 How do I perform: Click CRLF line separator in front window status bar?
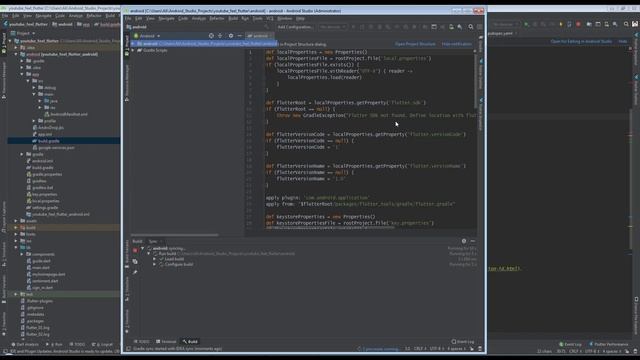point(420,349)
